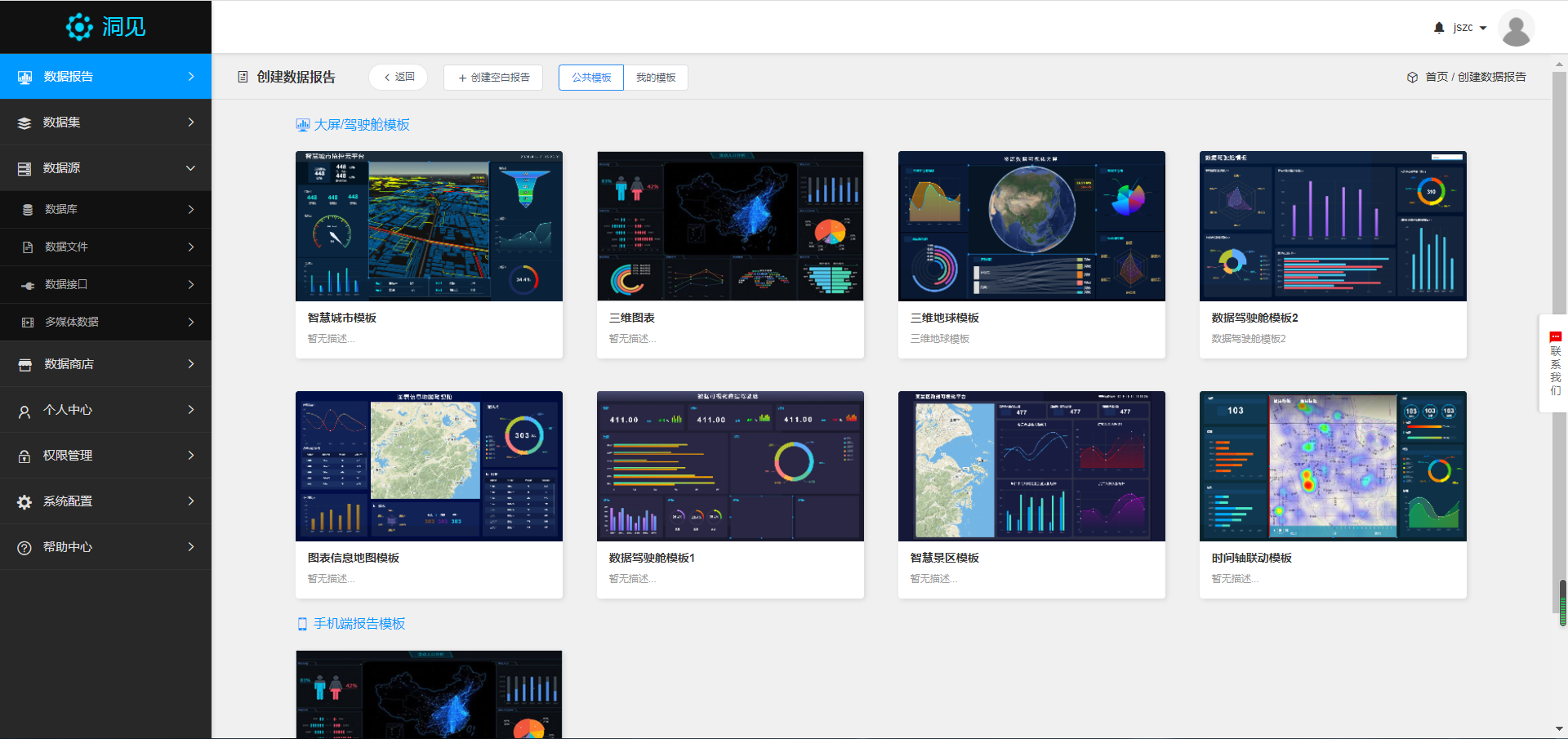Click the page scrollbar down arrow

(1559, 729)
